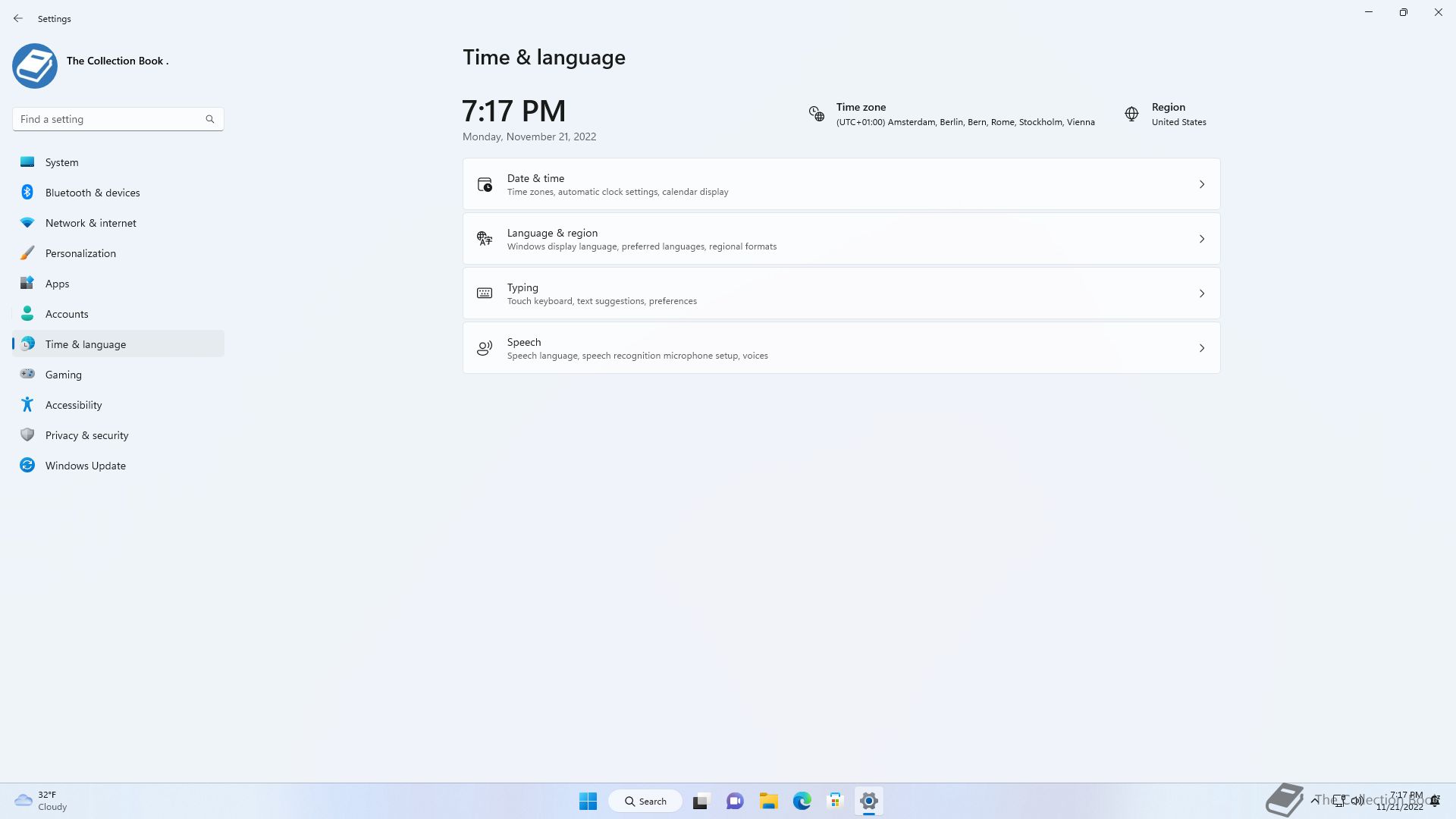1456x819 pixels.
Task: Click the Monday, November 21, 2022 date
Action: click(x=529, y=136)
